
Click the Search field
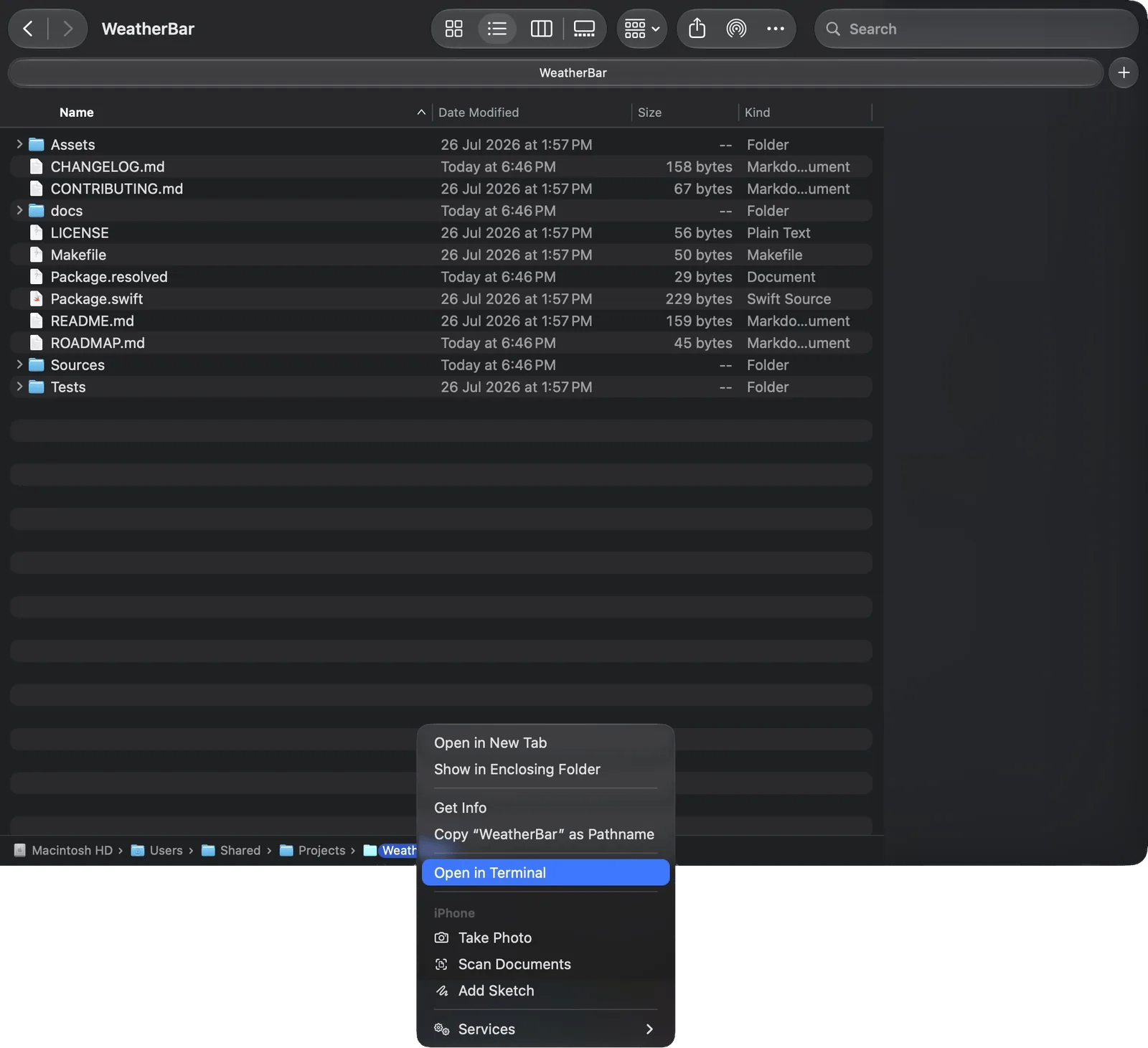pos(976,29)
